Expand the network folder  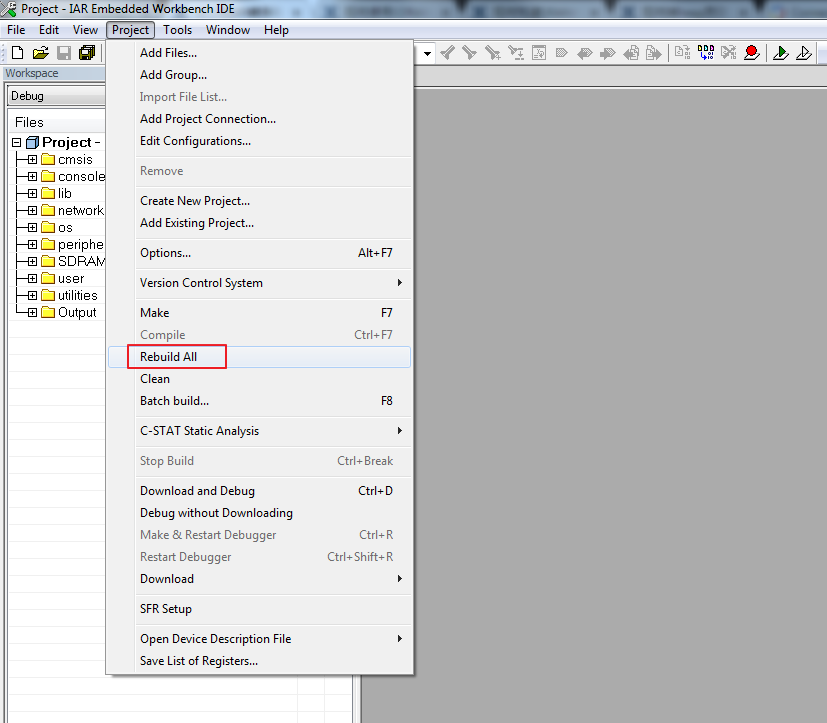click(x=32, y=210)
